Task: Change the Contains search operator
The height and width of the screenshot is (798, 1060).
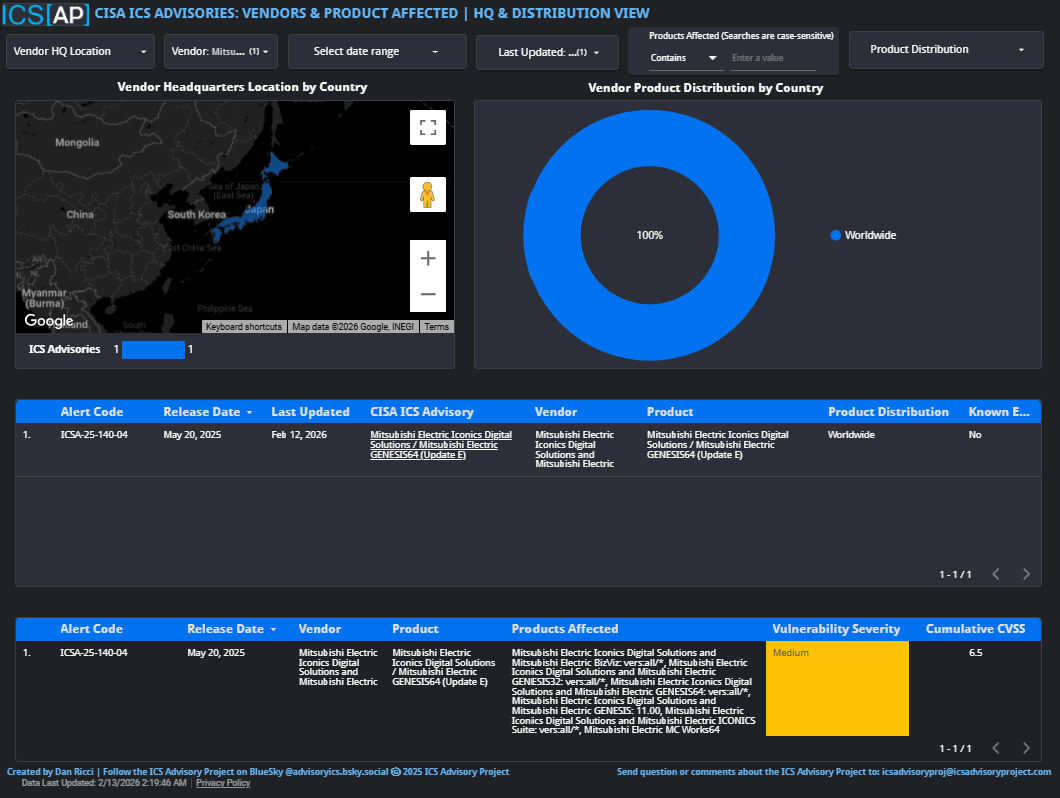Action: tap(685, 58)
